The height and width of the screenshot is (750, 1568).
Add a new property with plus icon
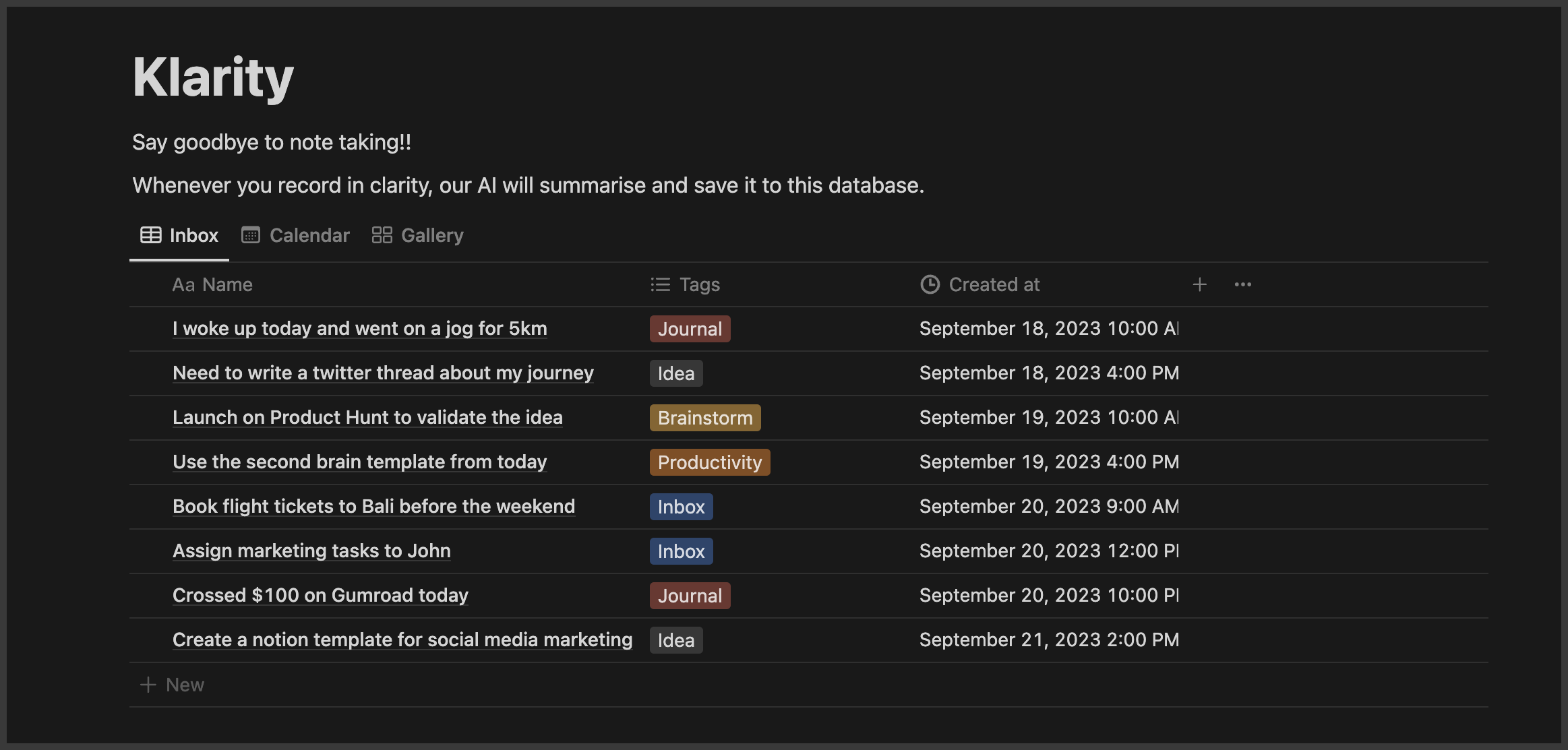point(1199,284)
